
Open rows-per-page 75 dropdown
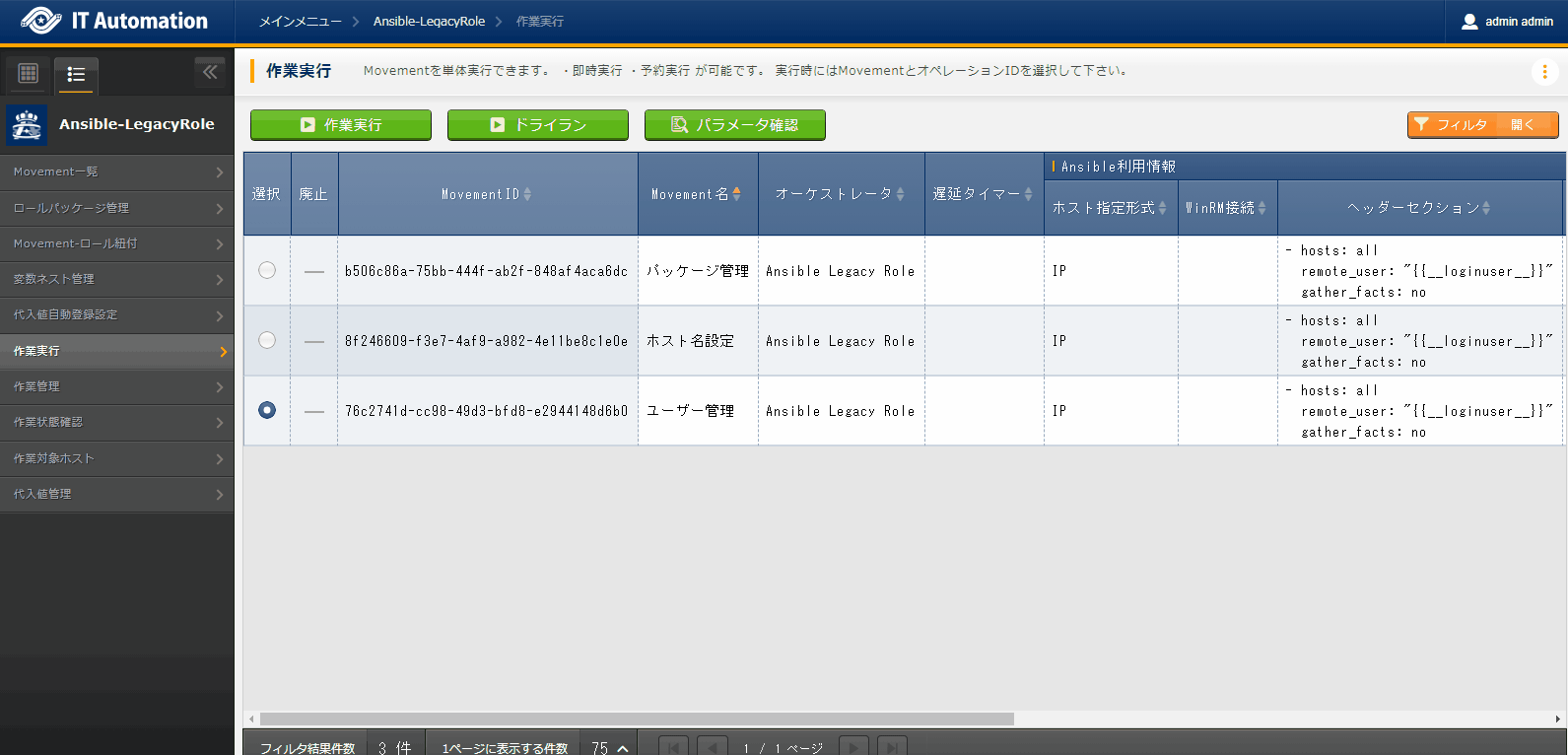pos(609,747)
